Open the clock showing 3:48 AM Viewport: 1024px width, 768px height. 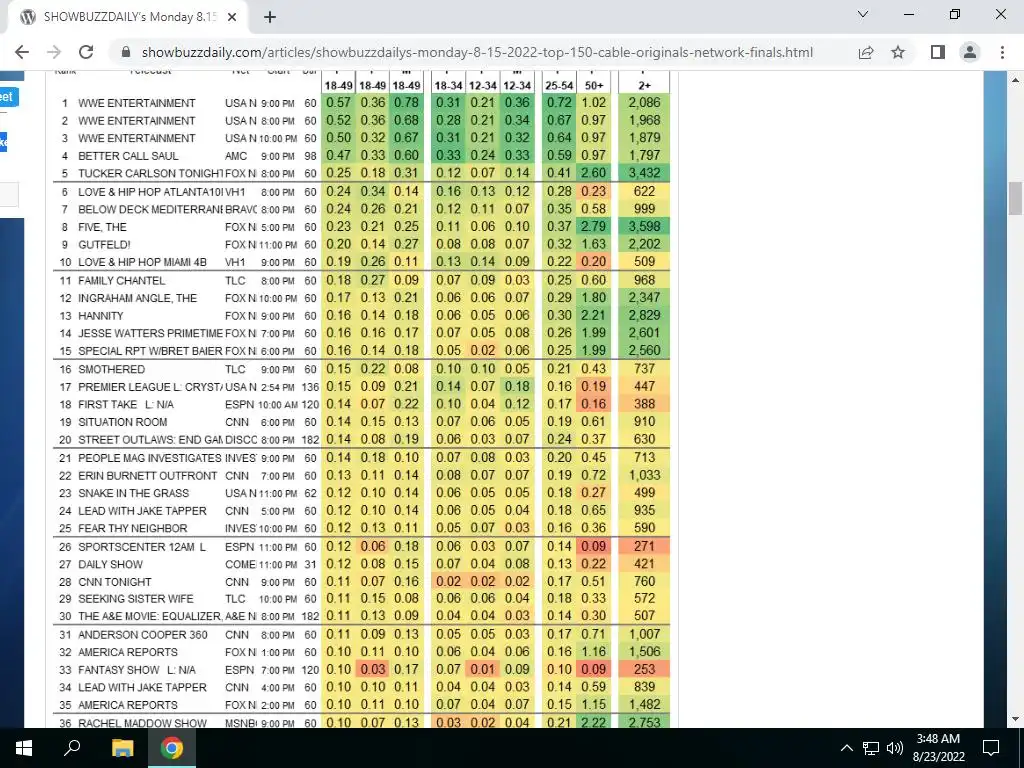point(938,748)
